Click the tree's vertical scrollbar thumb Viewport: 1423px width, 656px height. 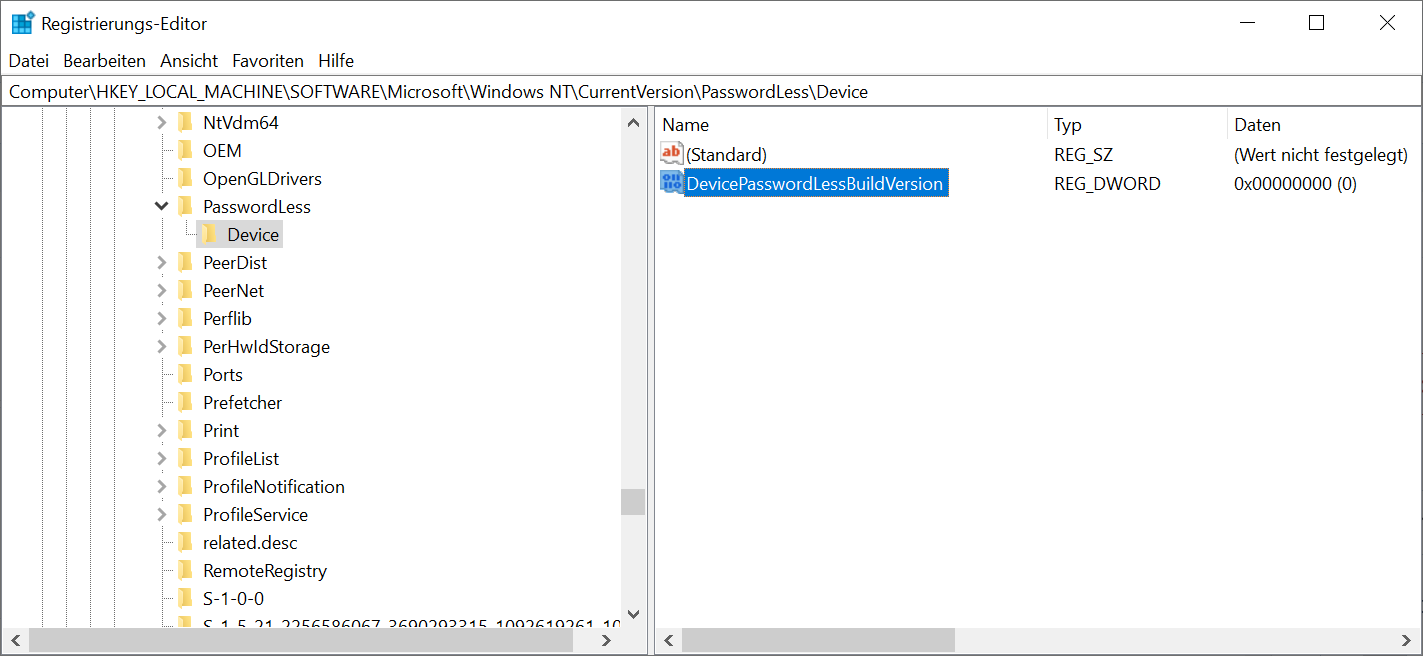point(633,501)
